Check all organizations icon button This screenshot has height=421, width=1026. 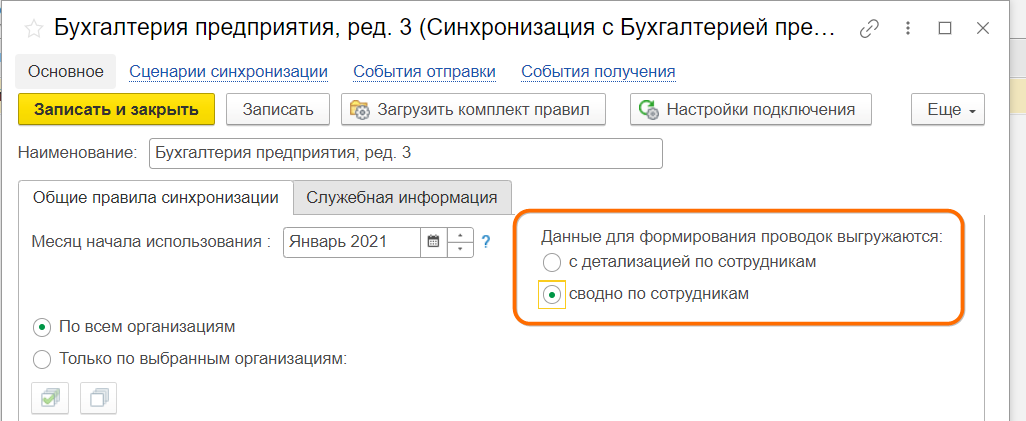pos(50,397)
